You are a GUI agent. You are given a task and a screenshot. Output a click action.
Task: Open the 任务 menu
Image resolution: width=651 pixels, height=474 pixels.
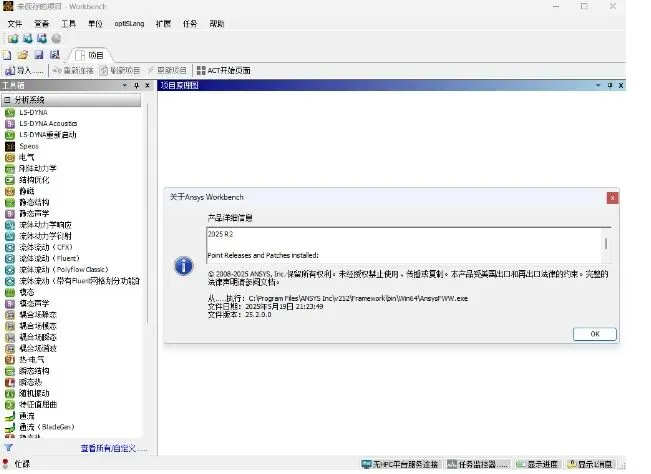pos(190,24)
